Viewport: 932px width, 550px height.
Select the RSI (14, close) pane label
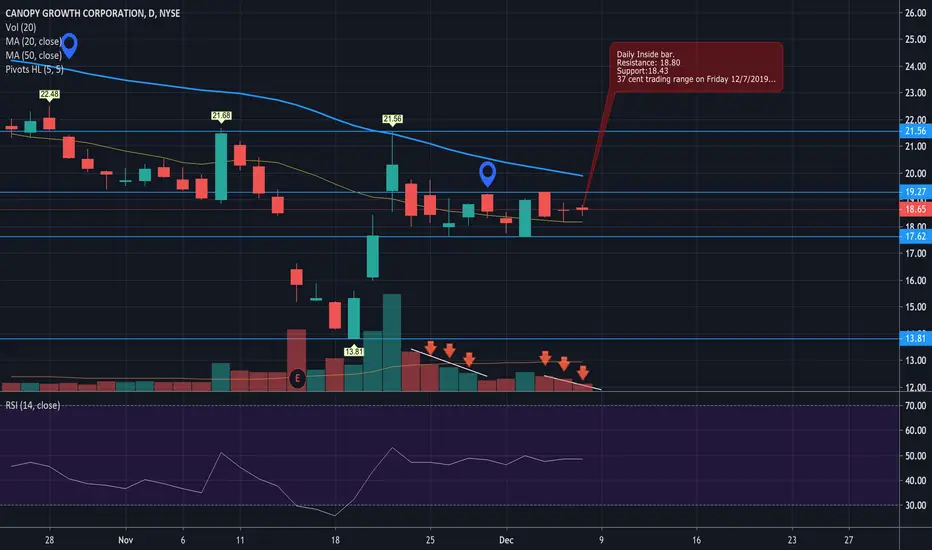(33, 406)
